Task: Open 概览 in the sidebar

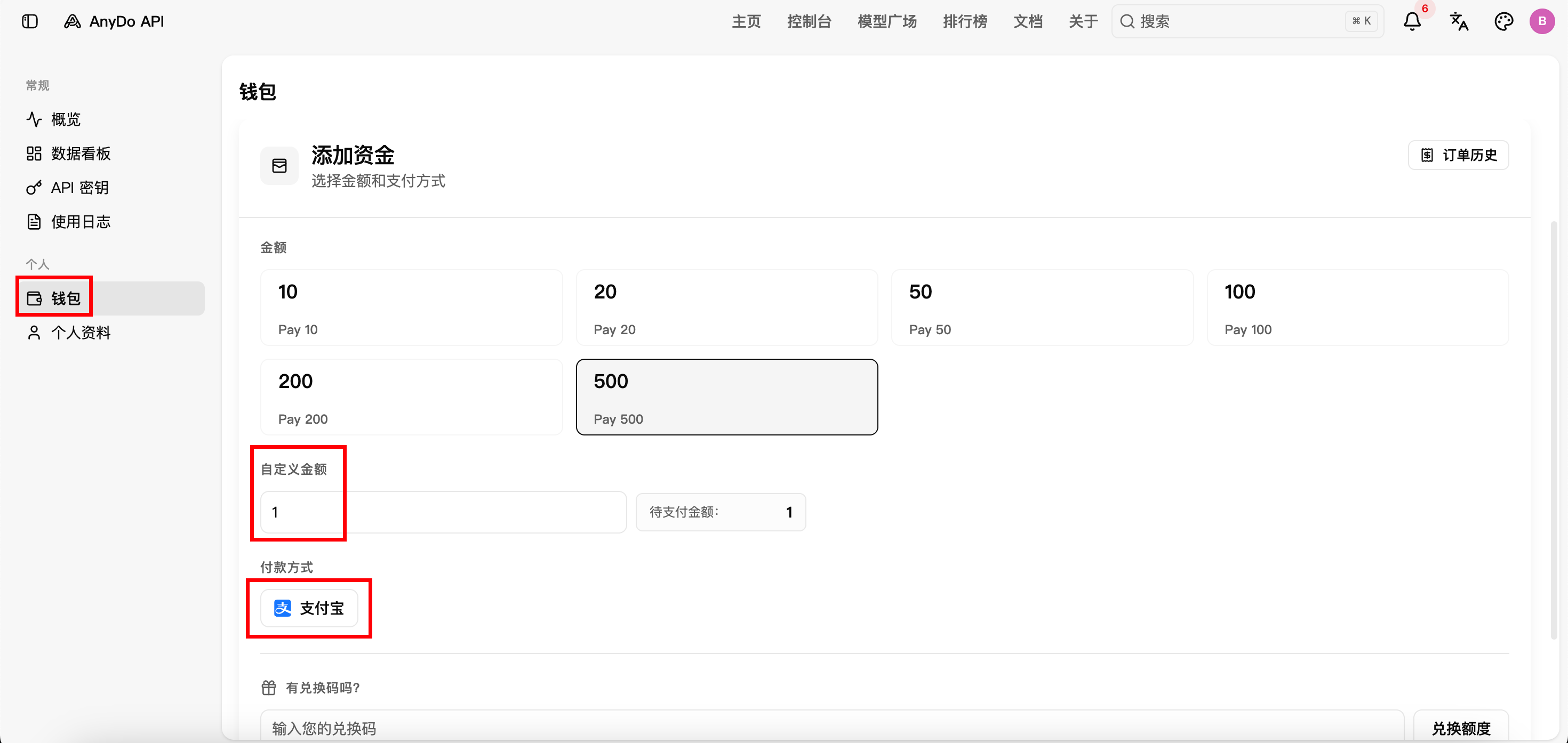Action: pos(111,119)
